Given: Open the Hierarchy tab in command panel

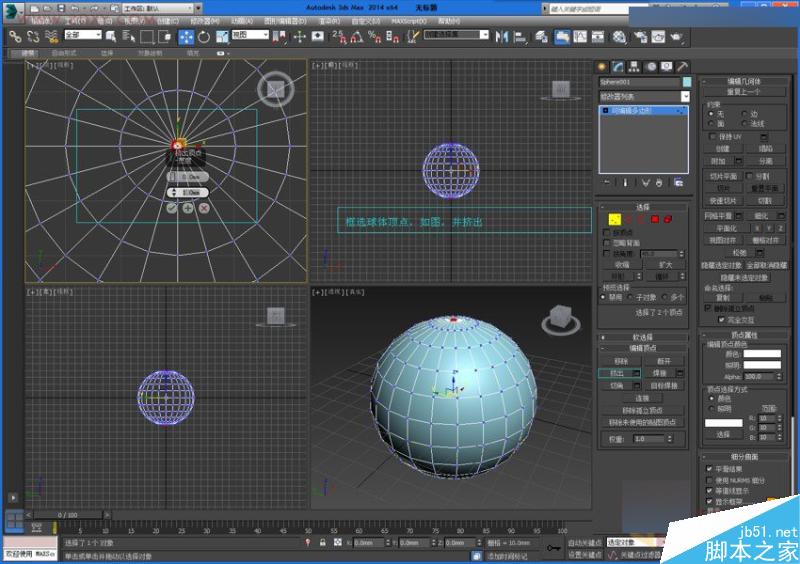Looking at the screenshot, I should 635,66.
